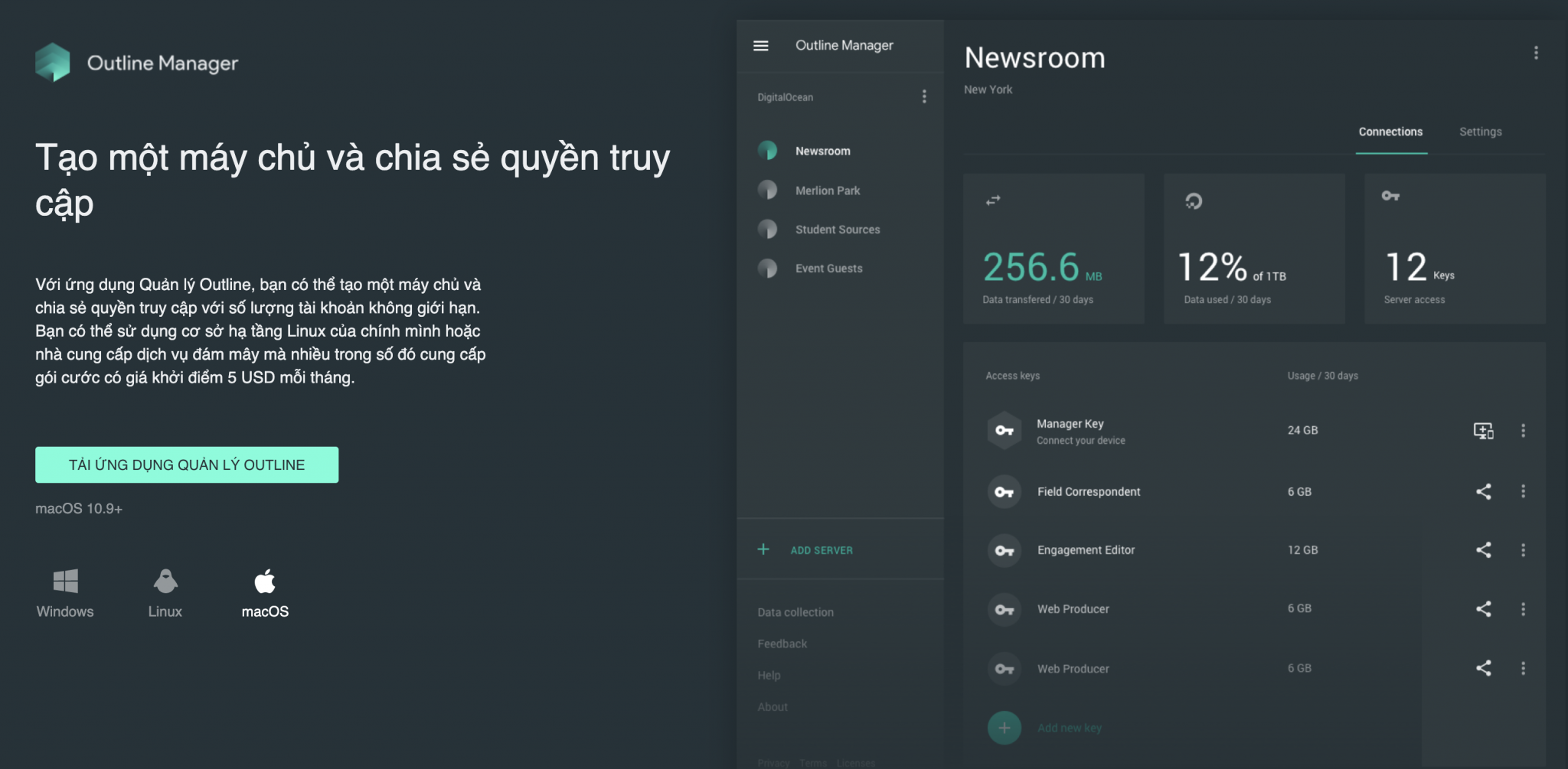This screenshot has width=1568, height=769.
Task: Click Add new key
Action: click(1070, 728)
